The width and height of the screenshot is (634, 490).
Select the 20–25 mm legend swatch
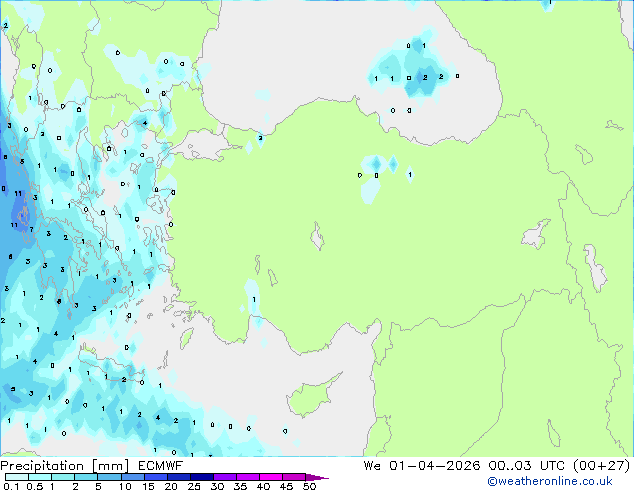pos(179,477)
